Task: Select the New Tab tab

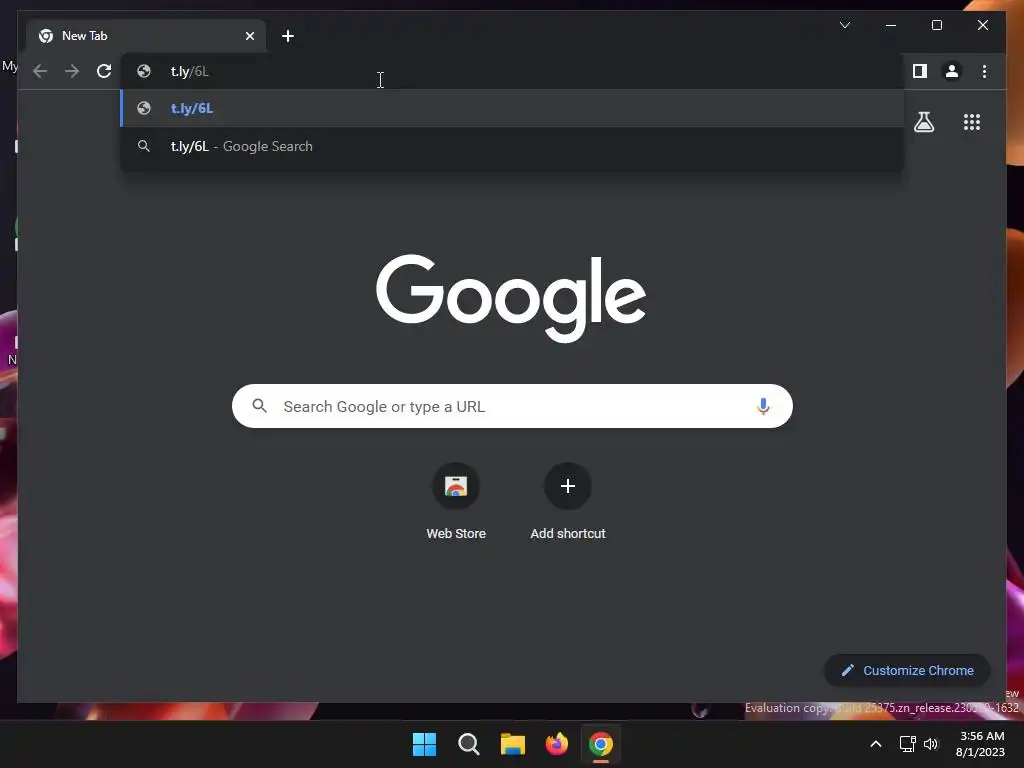Action: pyautogui.click(x=145, y=36)
